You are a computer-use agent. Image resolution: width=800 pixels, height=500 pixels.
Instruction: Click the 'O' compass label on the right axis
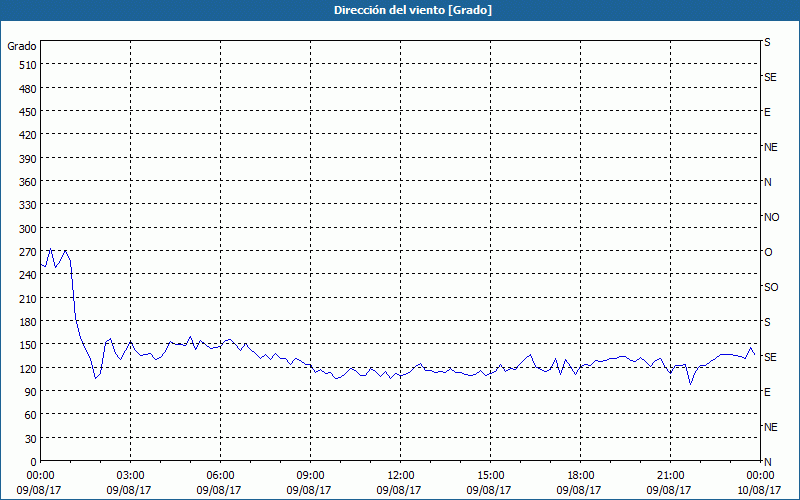[x=768, y=252]
